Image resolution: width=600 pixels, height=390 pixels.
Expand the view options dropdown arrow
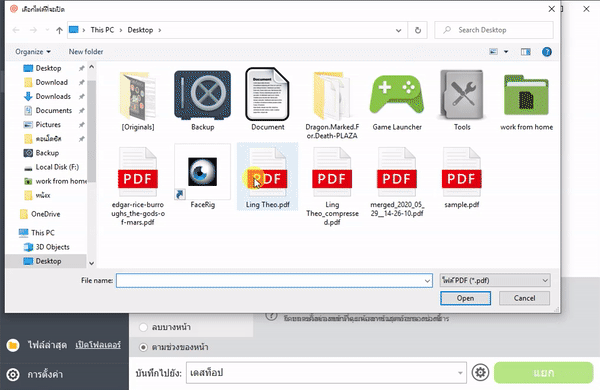[506, 52]
